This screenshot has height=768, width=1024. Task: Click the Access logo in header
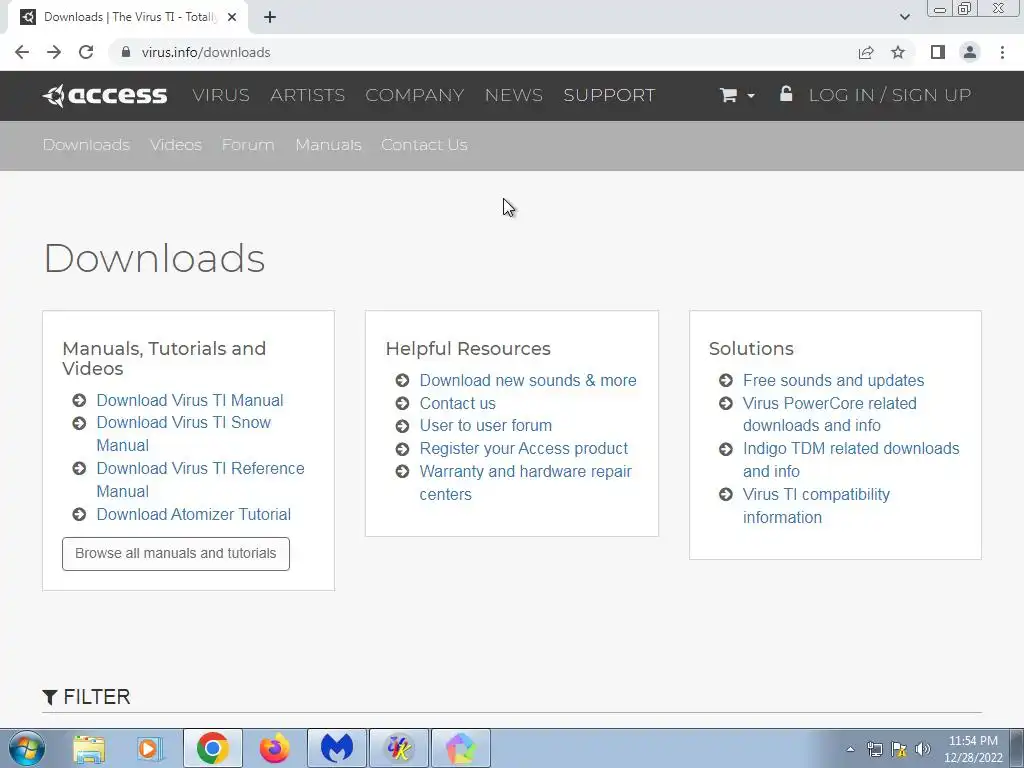(x=104, y=95)
